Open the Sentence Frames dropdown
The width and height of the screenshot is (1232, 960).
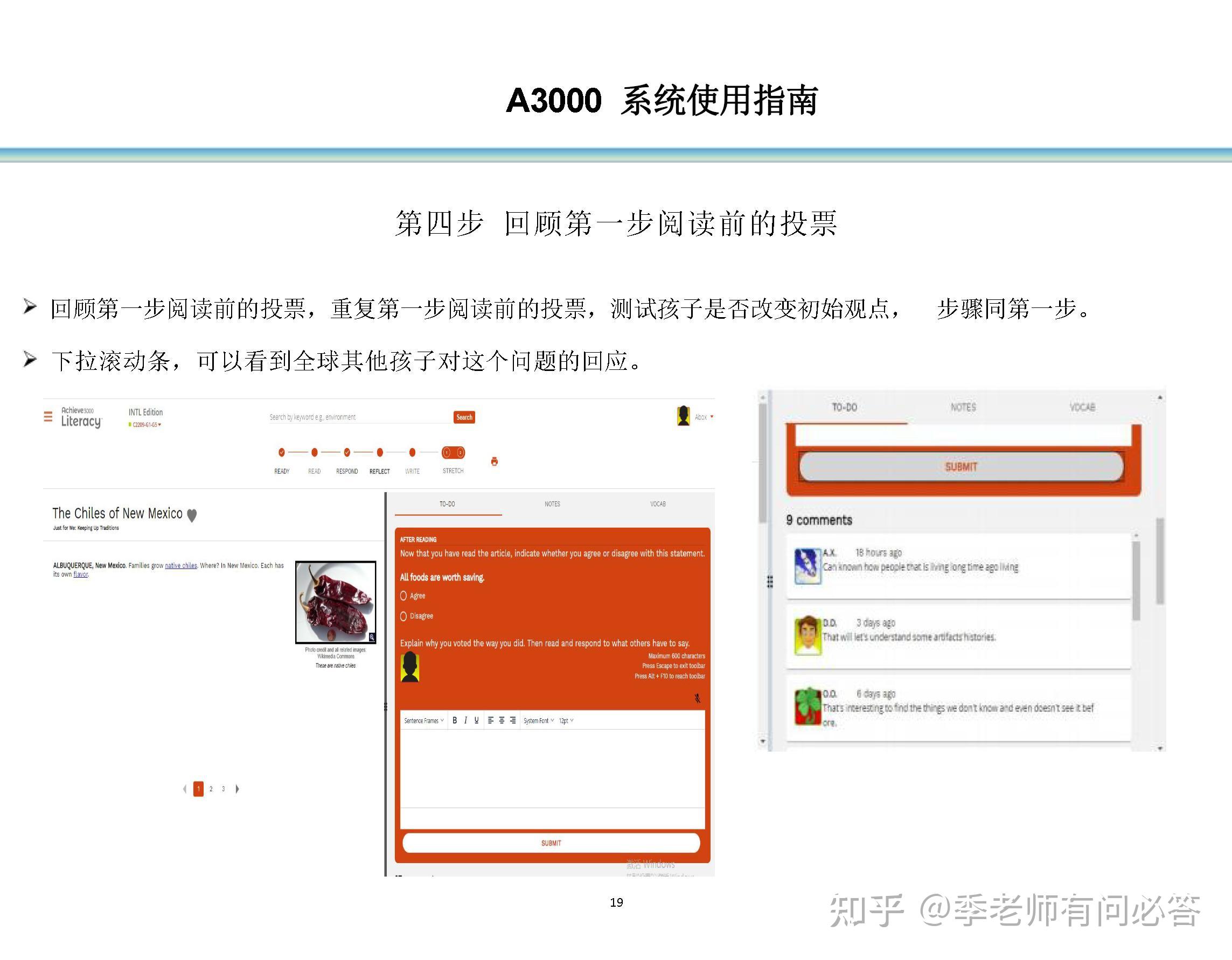click(x=423, y=720)
